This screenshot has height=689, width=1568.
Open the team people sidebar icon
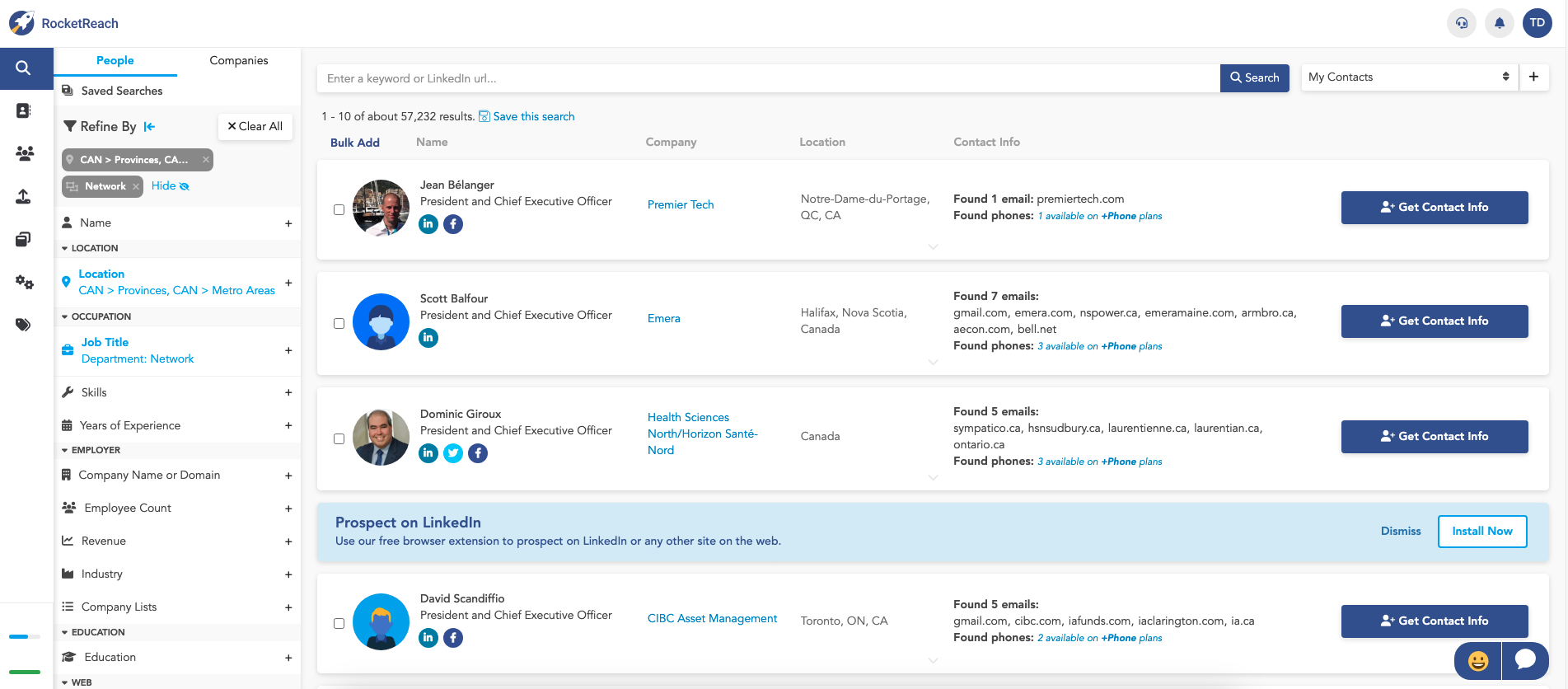point(25,153)
